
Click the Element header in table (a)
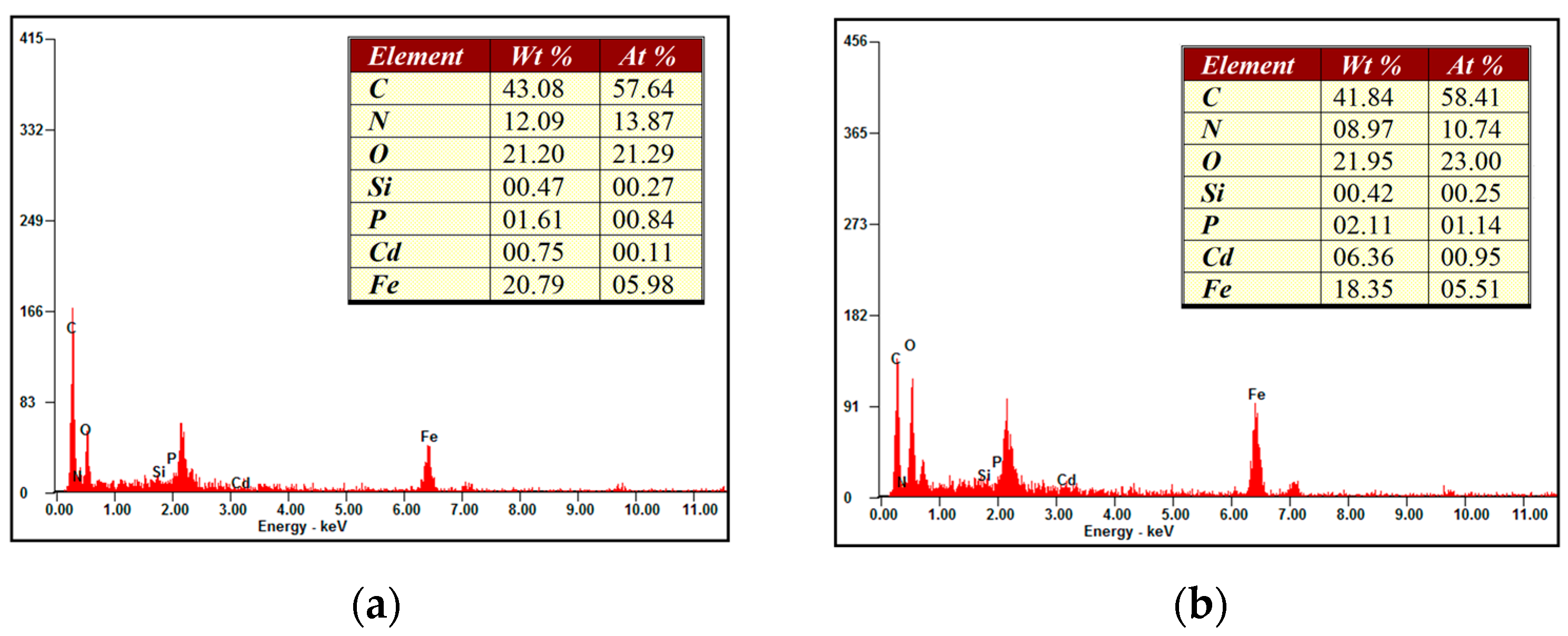point(416,56)
